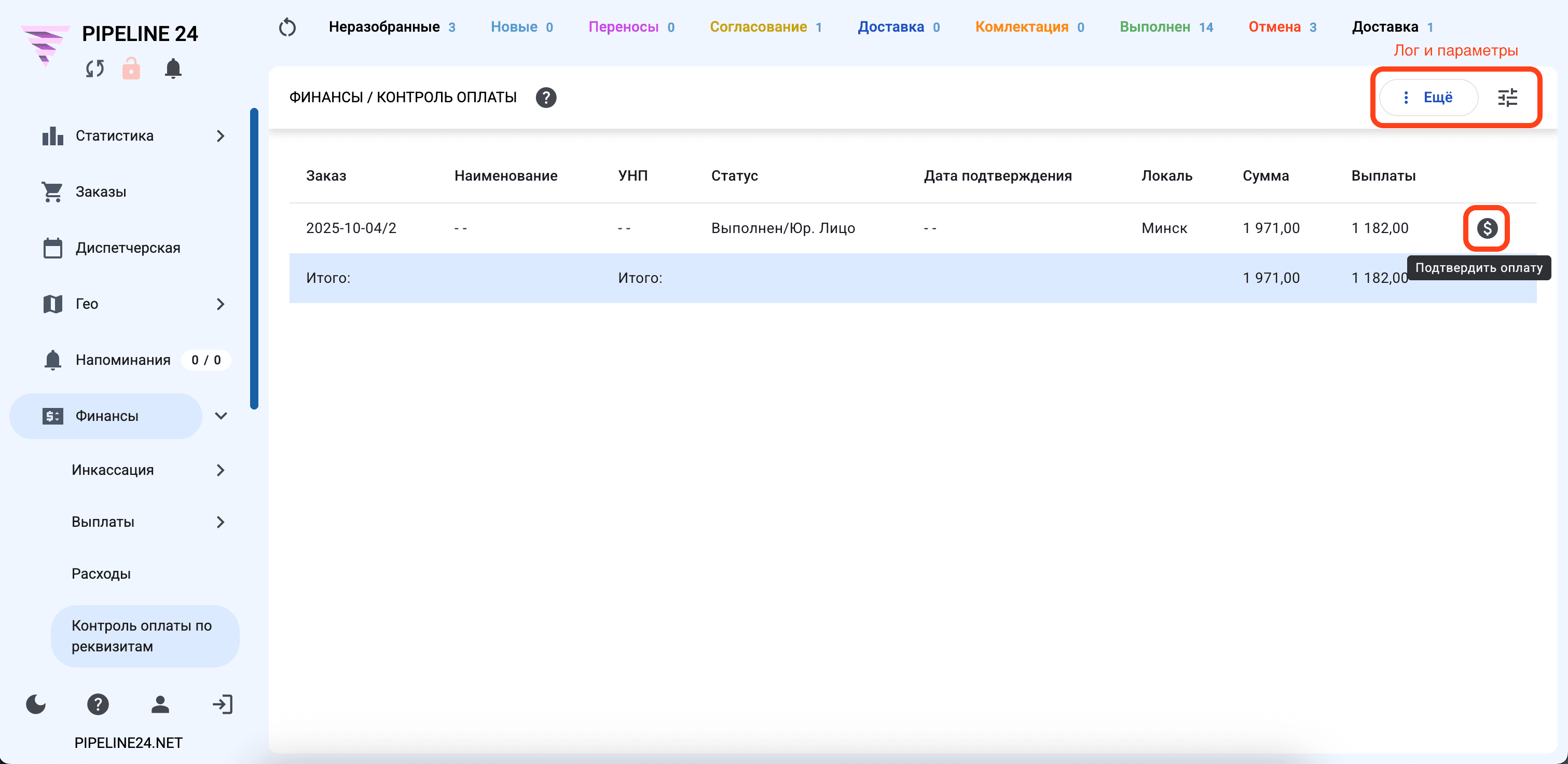This screenshot has height=764, width=1568.
Task: Switch to the Комлектация 0 tab
Action: (1029, 27)
